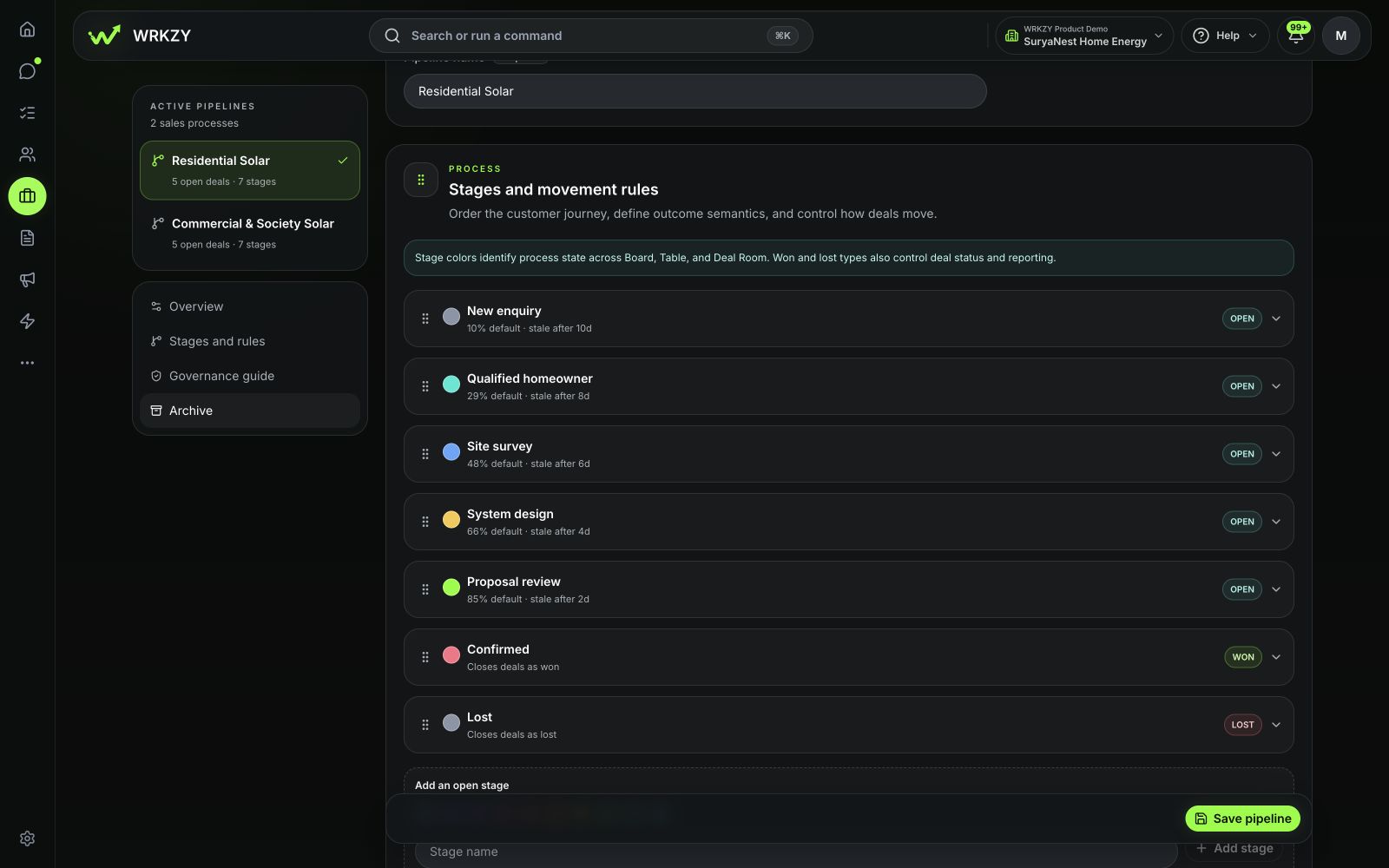The width and height of the screenshot is (1389, 868).
Task: Grab the drag handle for New enquiry
Action: 425,319
